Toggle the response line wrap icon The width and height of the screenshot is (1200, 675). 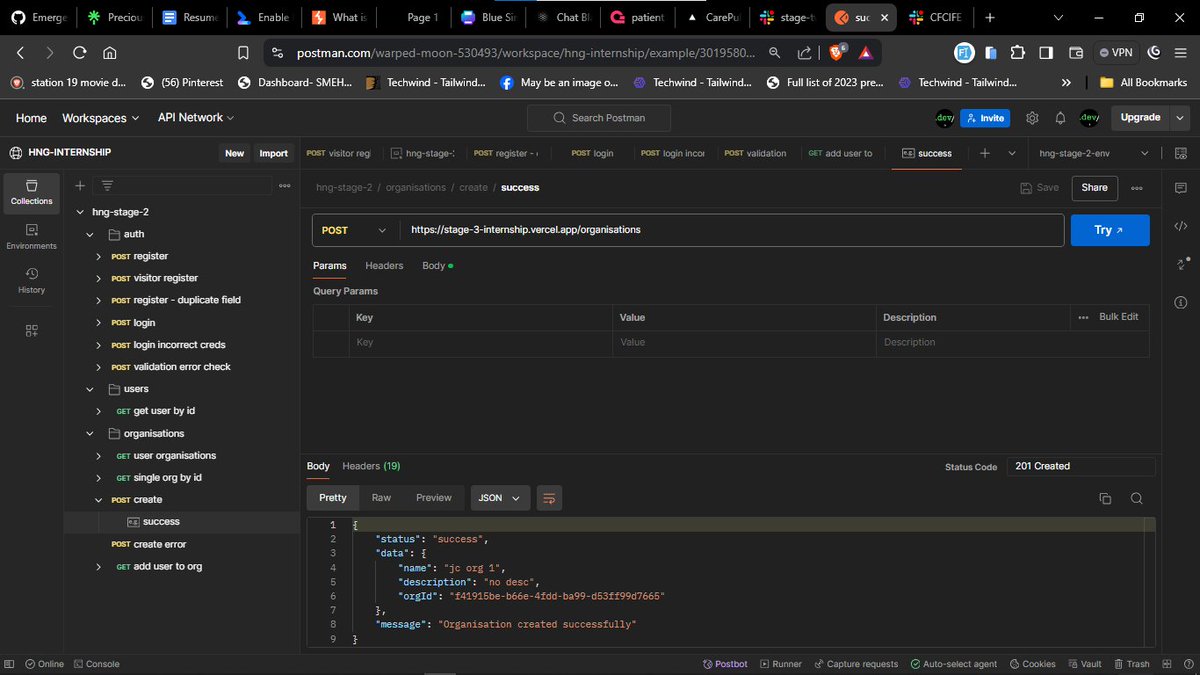[549, 497]
